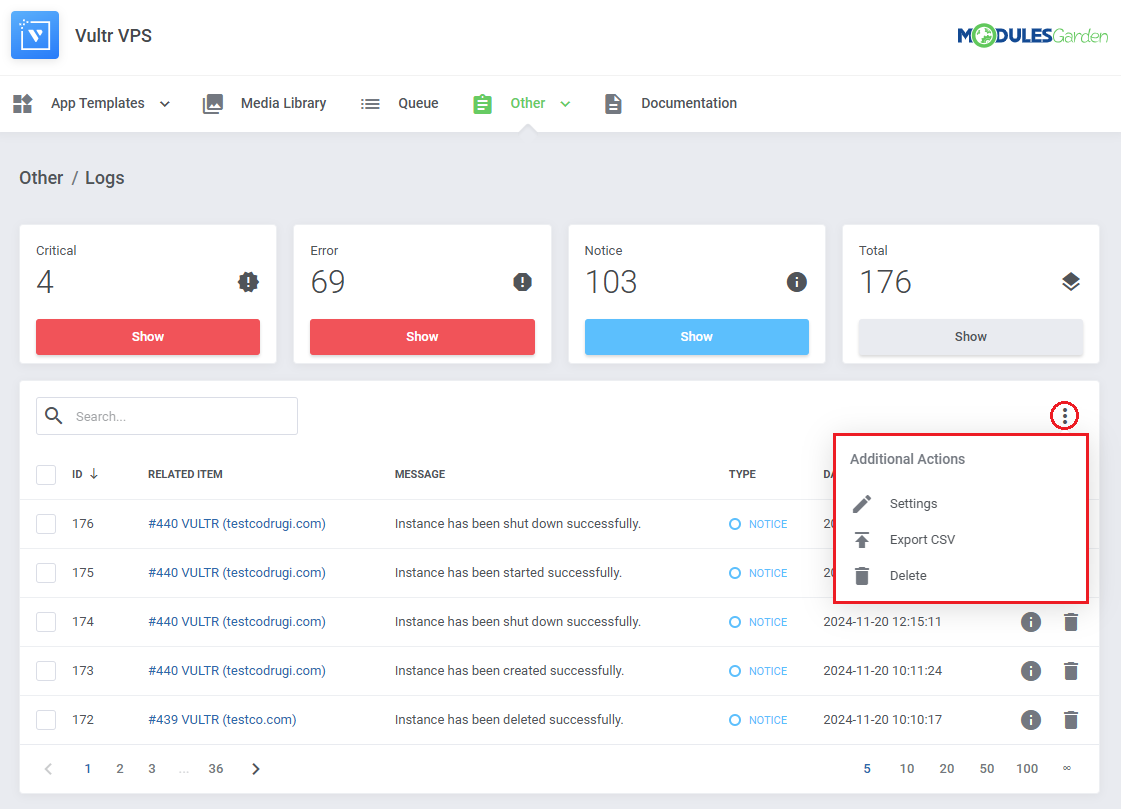This screenshot has height=809, width=1121.
Task: Click the trash icon beside Delete action
Action: (862, 575)
